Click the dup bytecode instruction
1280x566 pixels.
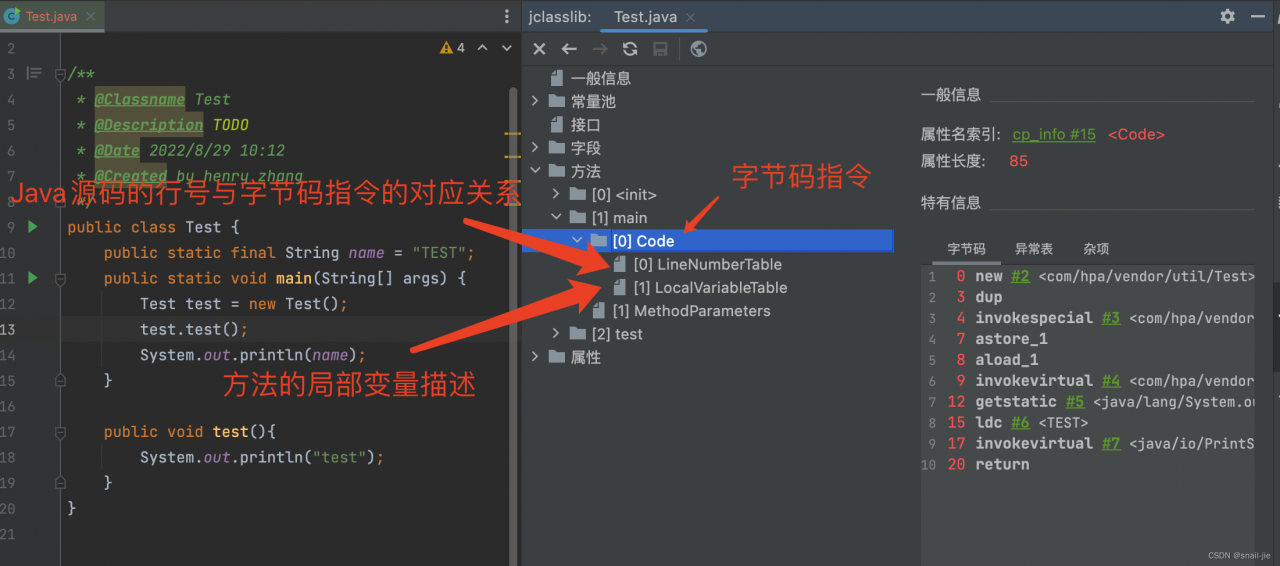click(x=988, y=297)
